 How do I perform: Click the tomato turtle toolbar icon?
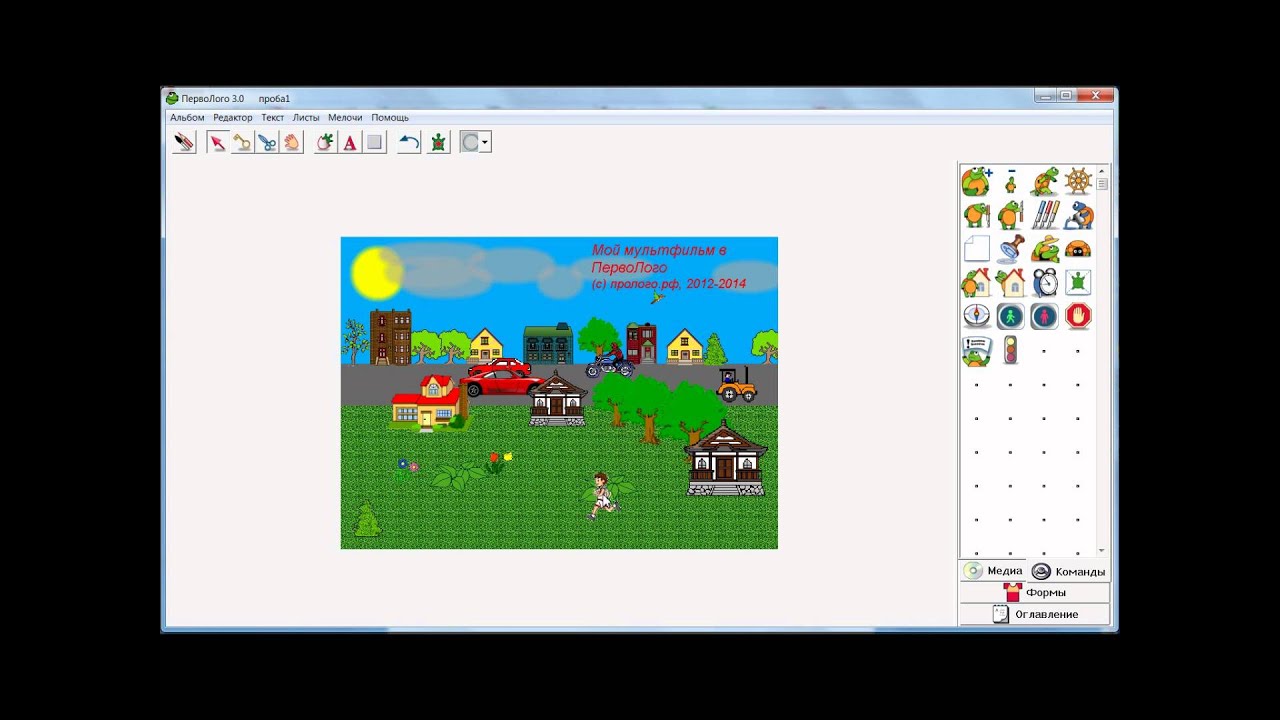point(325,142)
